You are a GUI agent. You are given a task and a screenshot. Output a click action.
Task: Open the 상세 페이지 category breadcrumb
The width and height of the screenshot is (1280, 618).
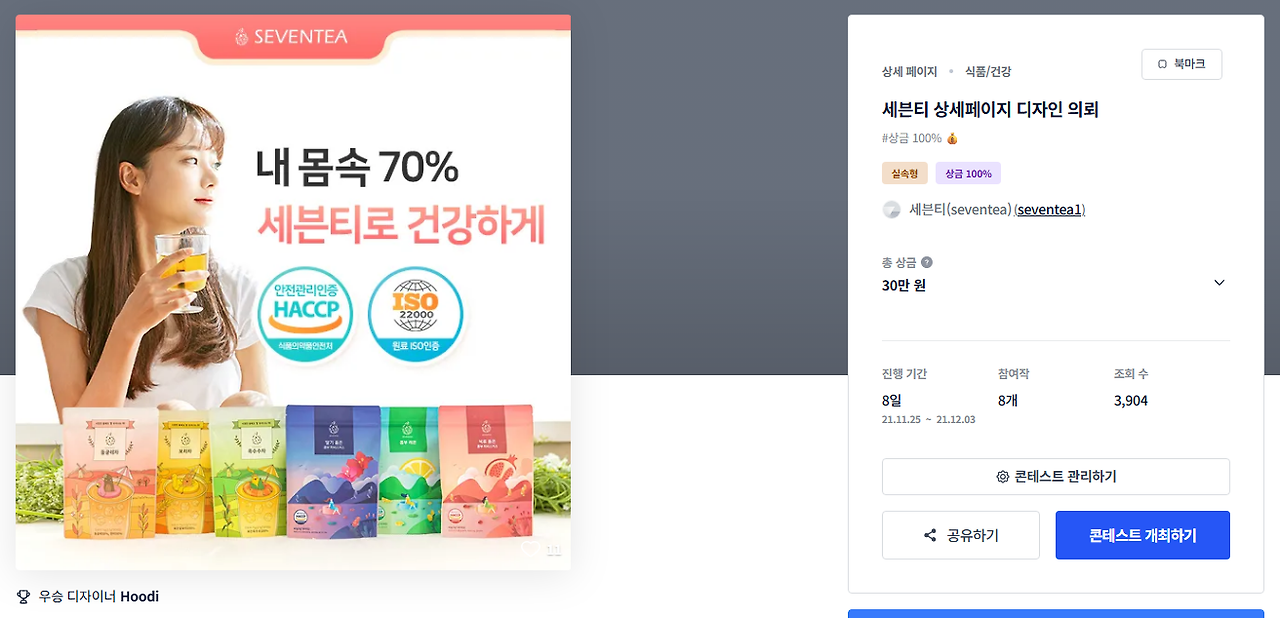[909, 72]
